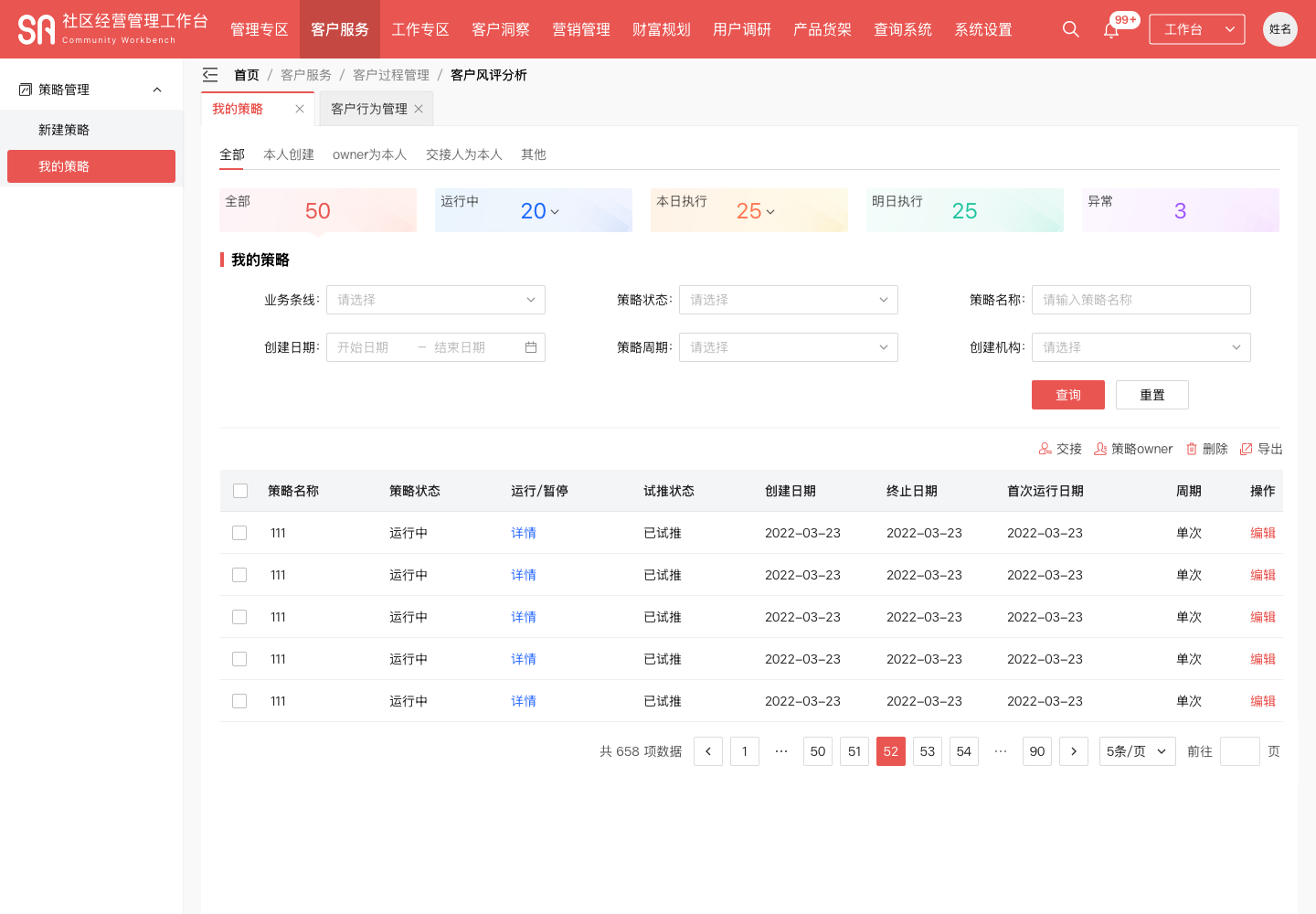Click the 策略名称 text input

[1141, 300]
